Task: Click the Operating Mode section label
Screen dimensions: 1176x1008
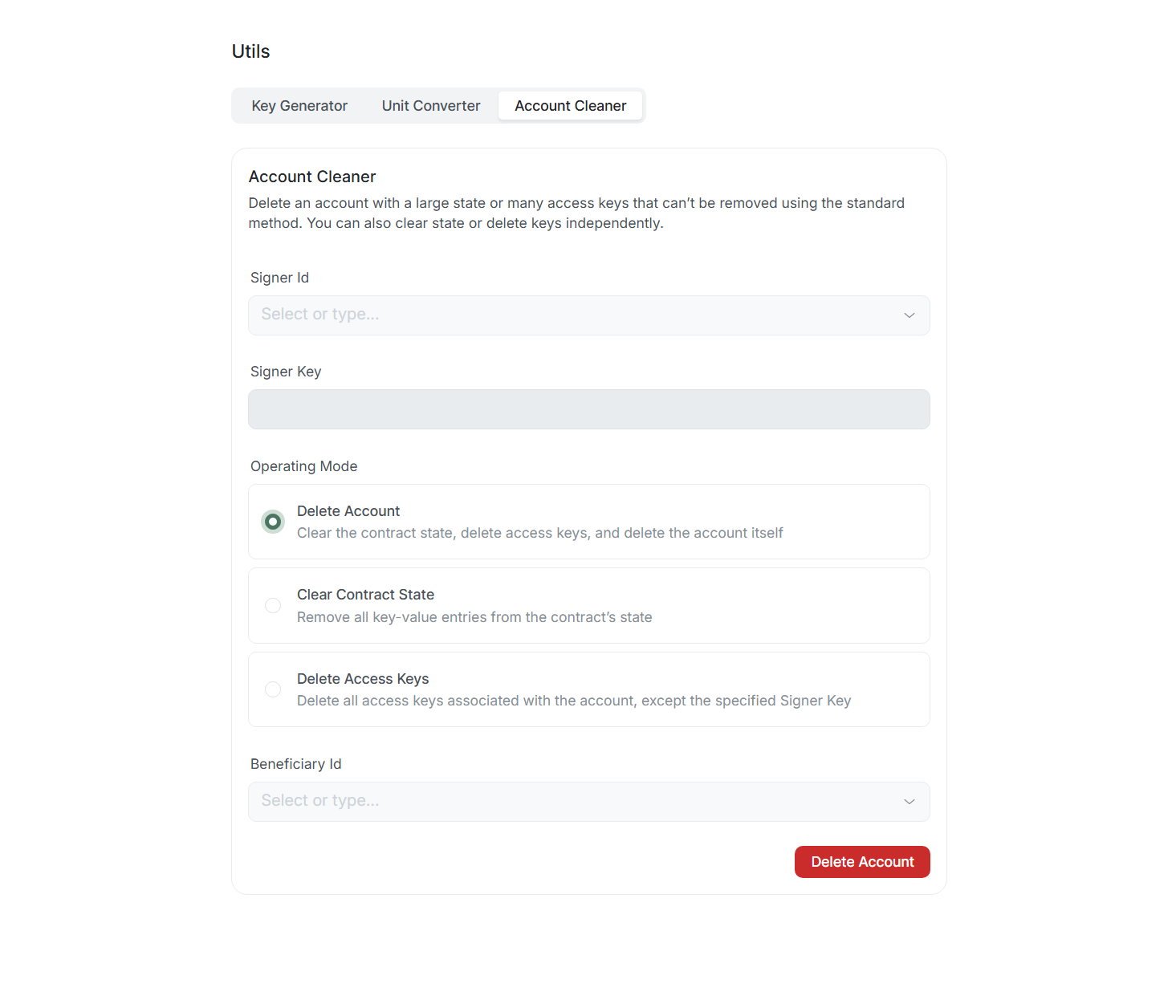Action: [x=303, y=466]
